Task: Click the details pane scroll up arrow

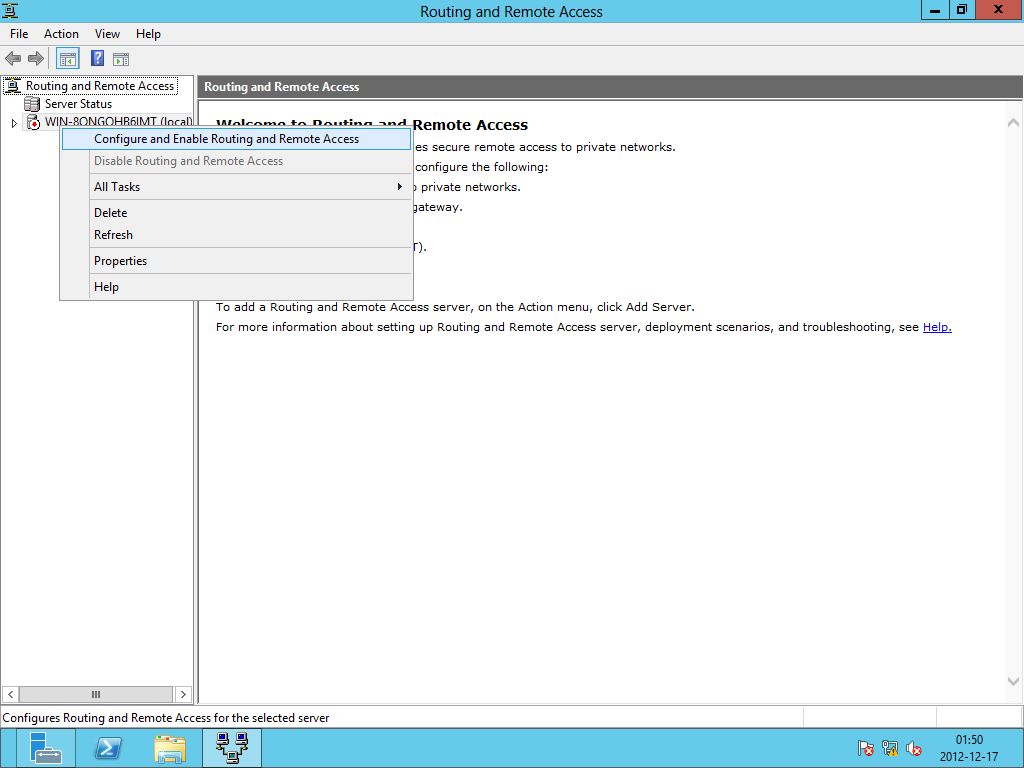Action: (1013, 123)
